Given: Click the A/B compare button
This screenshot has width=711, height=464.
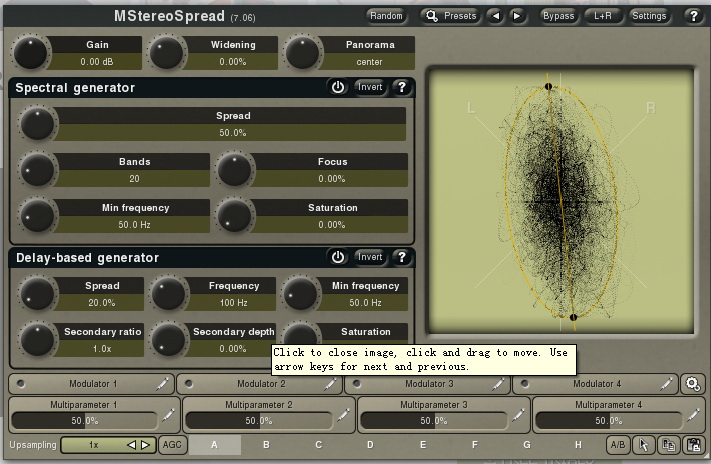Looking at the screenshot, I should click(x=618, y=445).
